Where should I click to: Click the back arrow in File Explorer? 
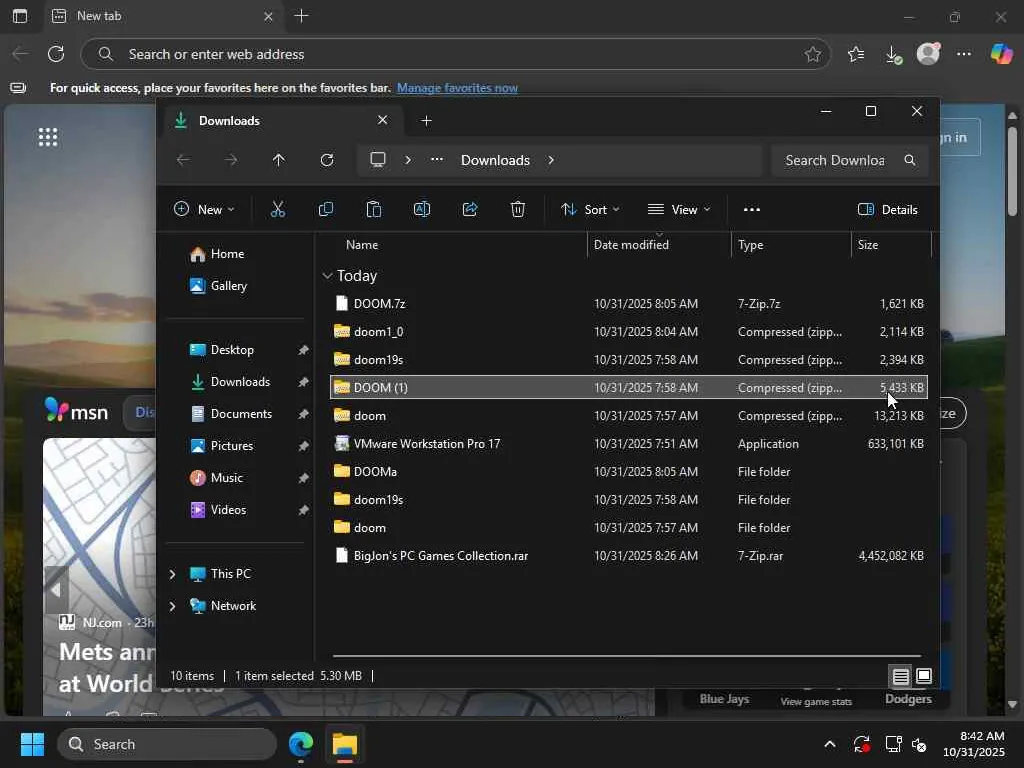click(x=183, y=160)
